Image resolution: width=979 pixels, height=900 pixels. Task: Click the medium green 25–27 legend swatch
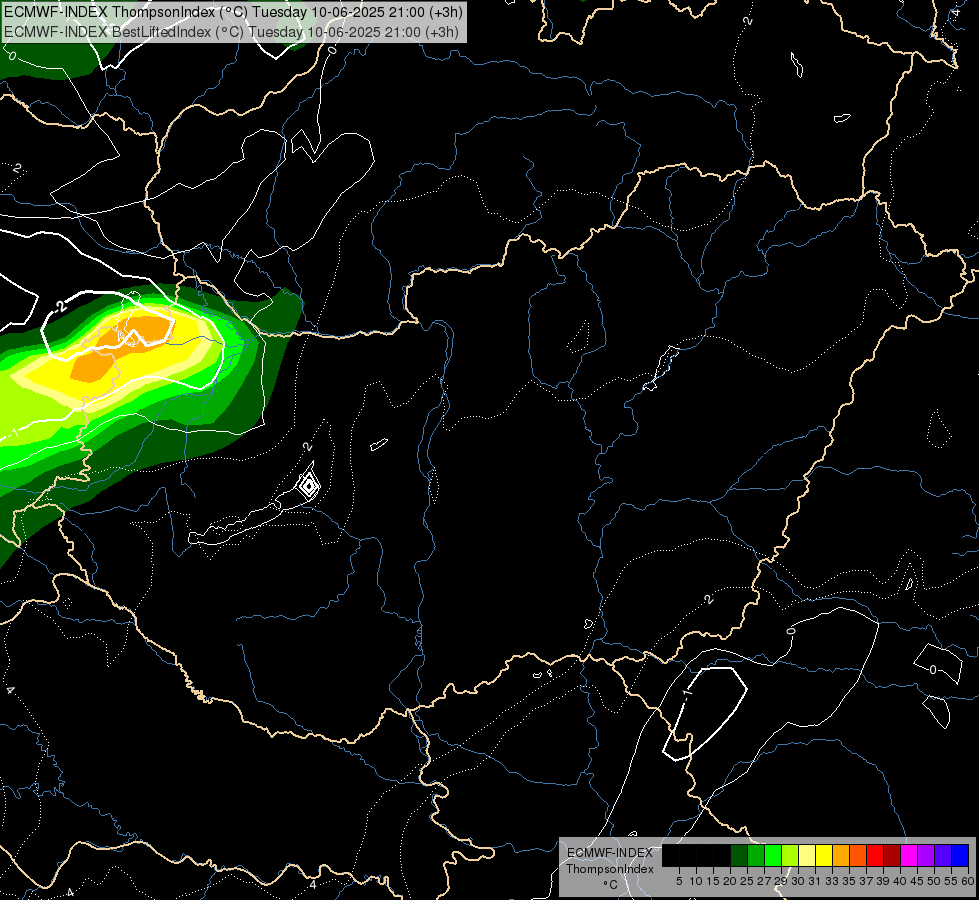click(x=756, y=855)
